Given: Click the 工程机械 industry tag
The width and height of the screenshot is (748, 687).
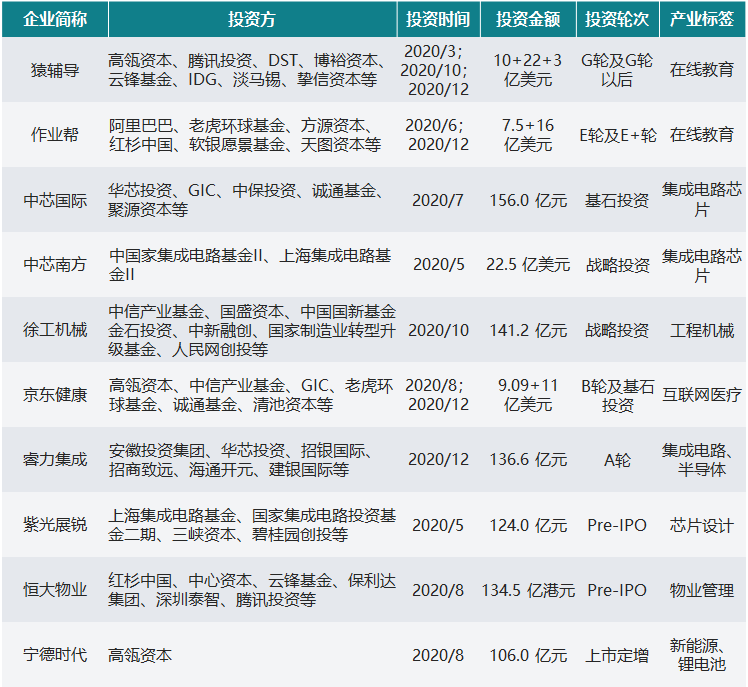Looking at the screenshot, I should [702, 330].
